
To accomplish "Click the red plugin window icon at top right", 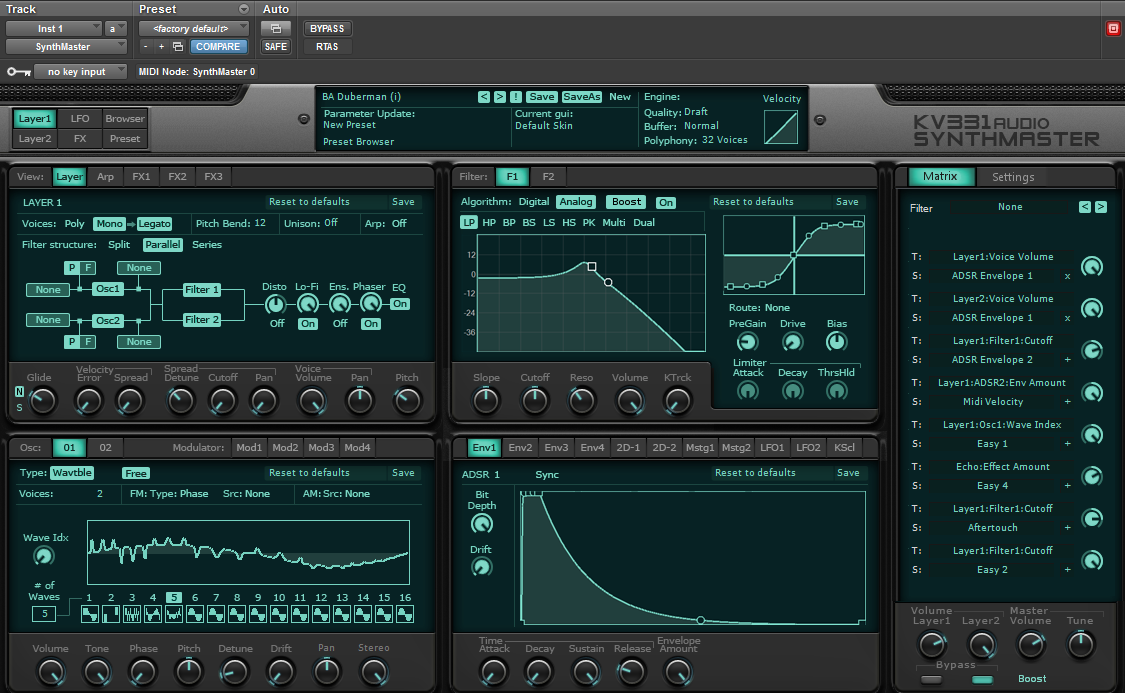I will click(1113, 29).
